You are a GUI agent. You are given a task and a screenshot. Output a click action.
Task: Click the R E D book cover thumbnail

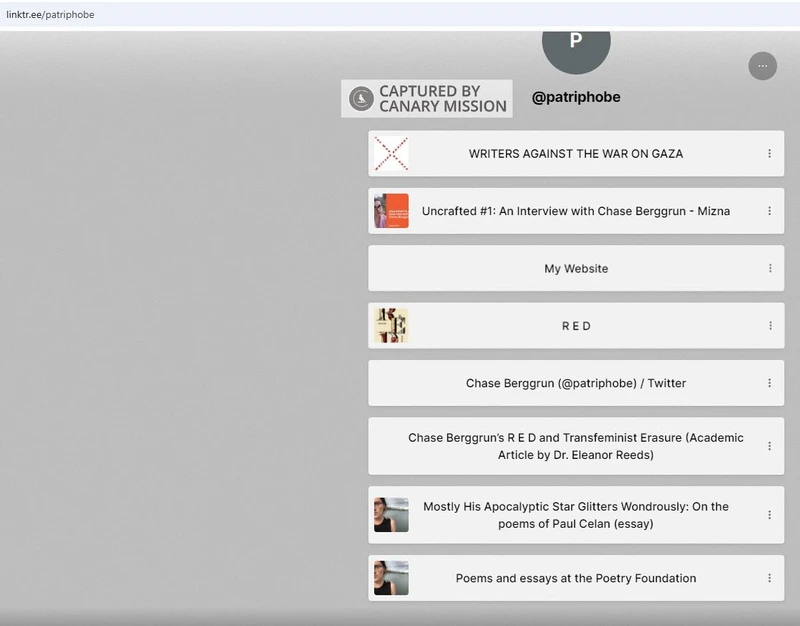[391, 326]
